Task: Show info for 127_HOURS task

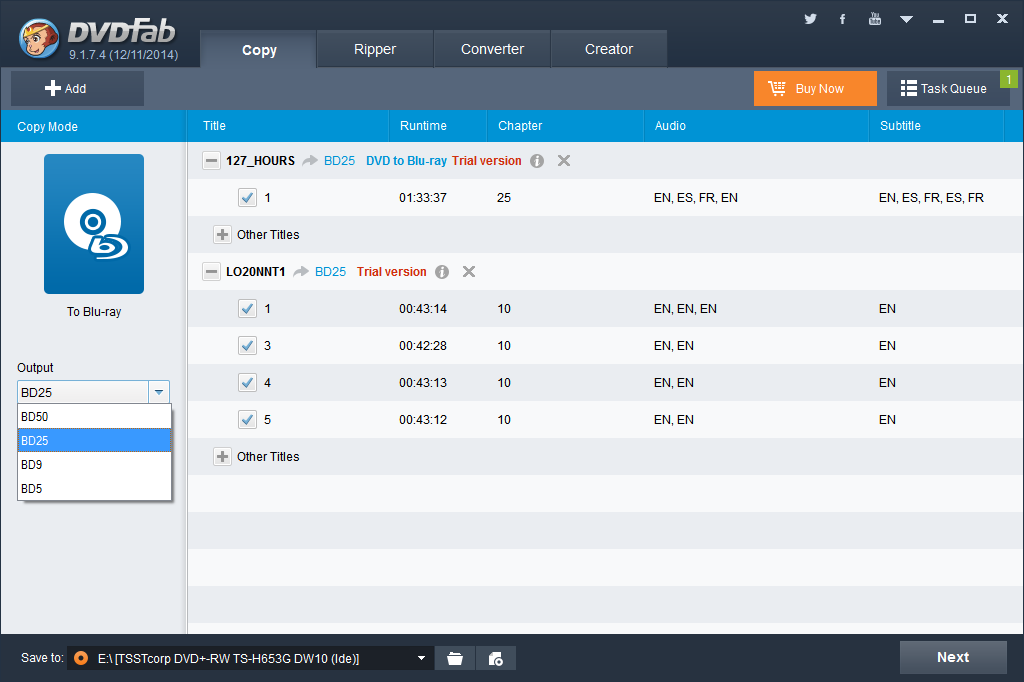Action: point(537,161)
